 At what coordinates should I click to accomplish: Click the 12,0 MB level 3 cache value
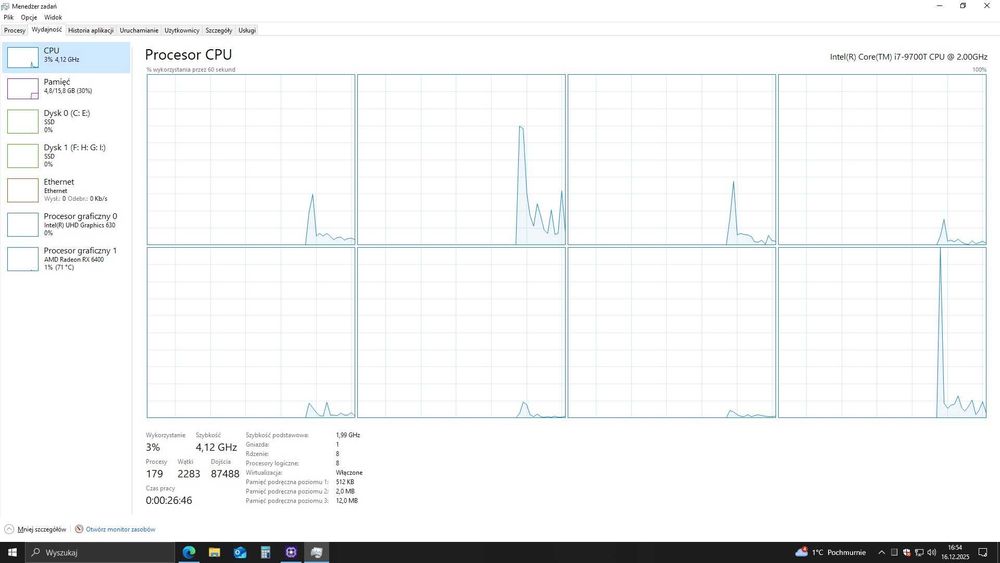tap(346, 501)
